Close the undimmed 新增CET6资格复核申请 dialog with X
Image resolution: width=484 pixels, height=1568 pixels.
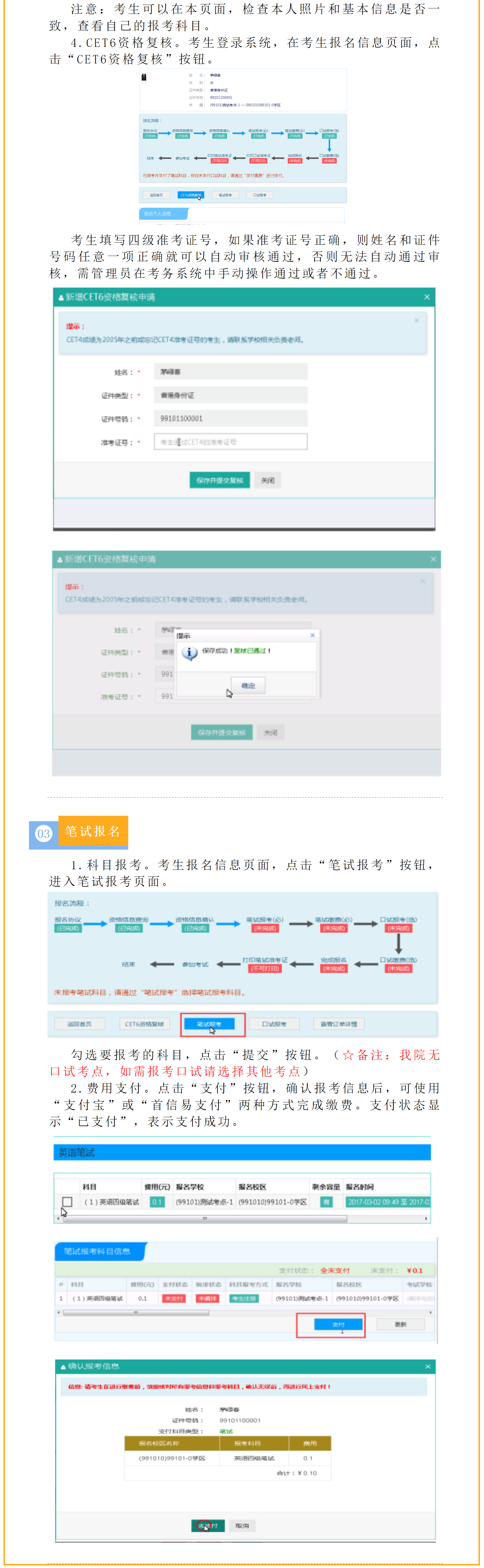click(427, 297)
